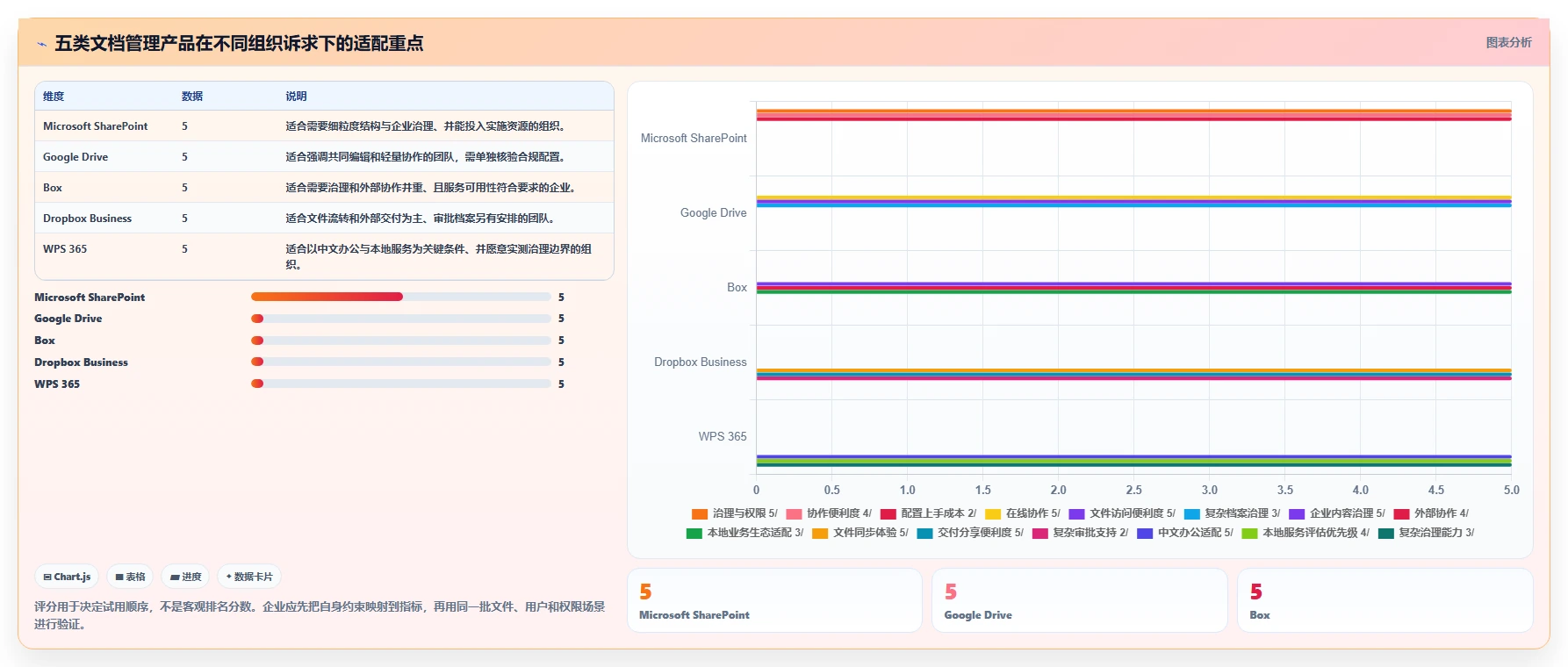Toggle the 文件同步体验 5/ legend item
Viewport: 1568px width, 667px height.
point(860,533)
